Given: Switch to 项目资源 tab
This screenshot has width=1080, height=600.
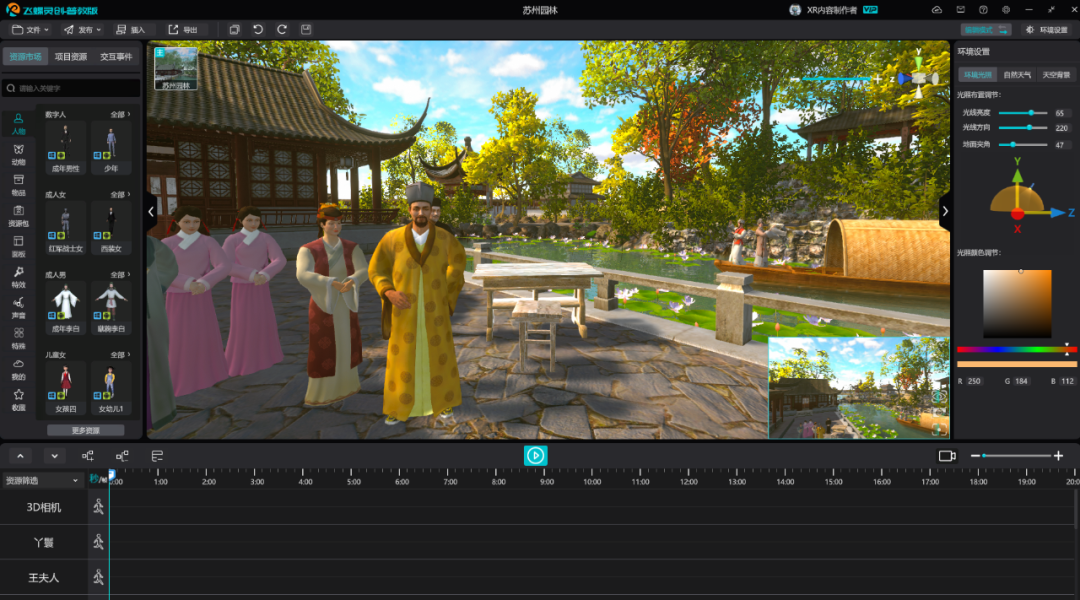Looking at the screenshot, I should coord(71,56).
